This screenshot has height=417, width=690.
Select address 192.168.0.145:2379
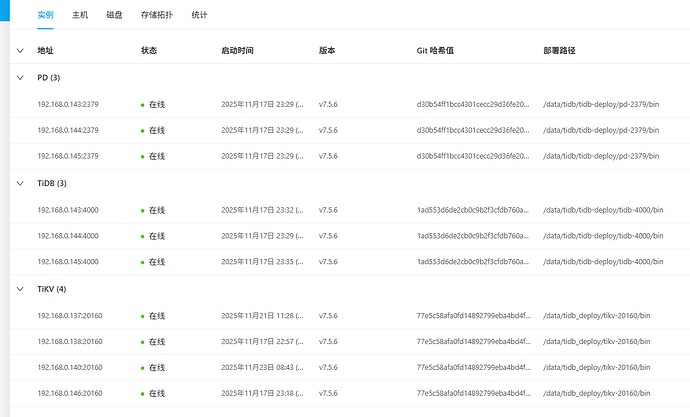[x=68, y=156]
